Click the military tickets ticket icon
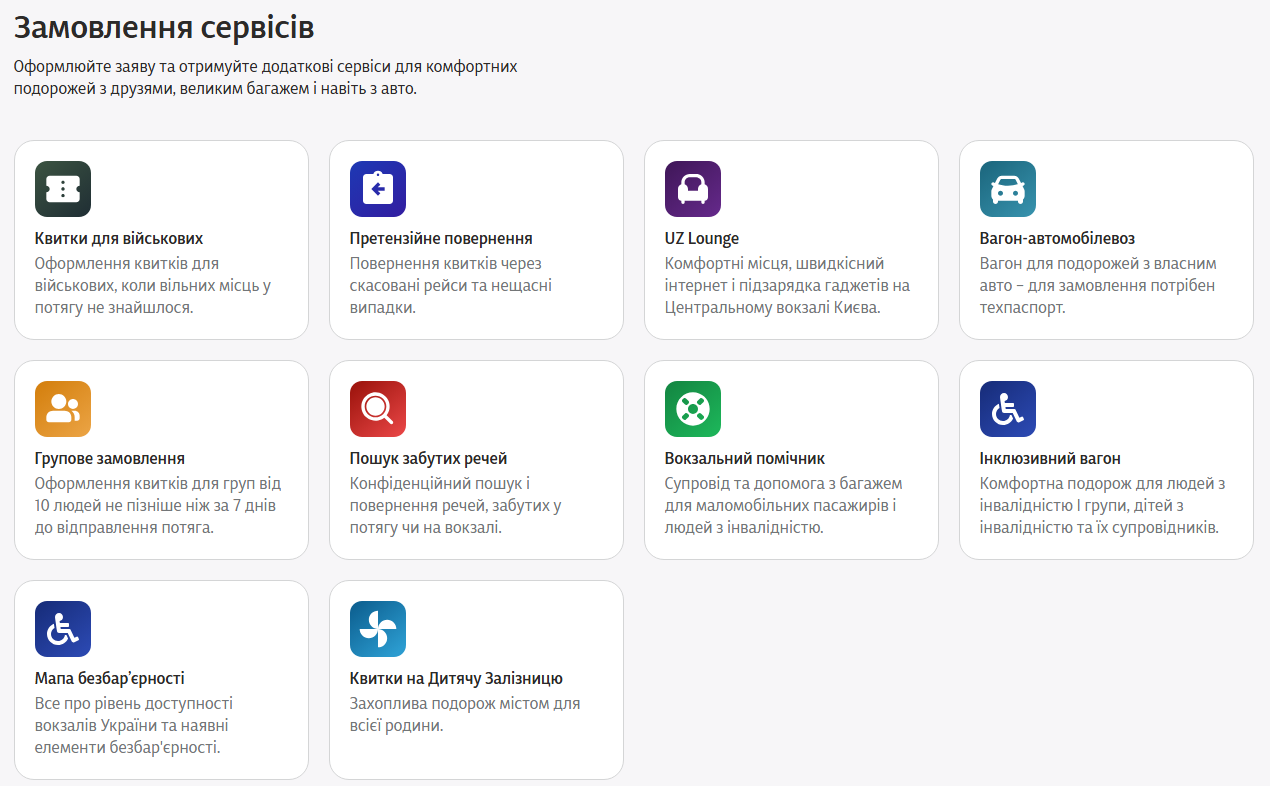 (63, 189)
